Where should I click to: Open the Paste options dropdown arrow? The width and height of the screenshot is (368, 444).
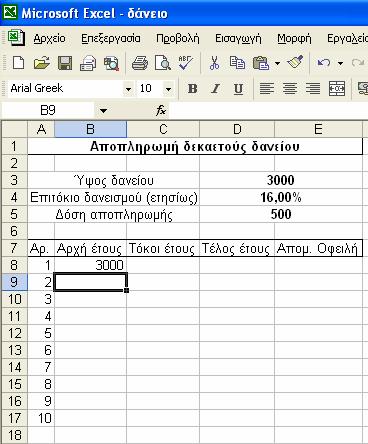click(277, 63)
